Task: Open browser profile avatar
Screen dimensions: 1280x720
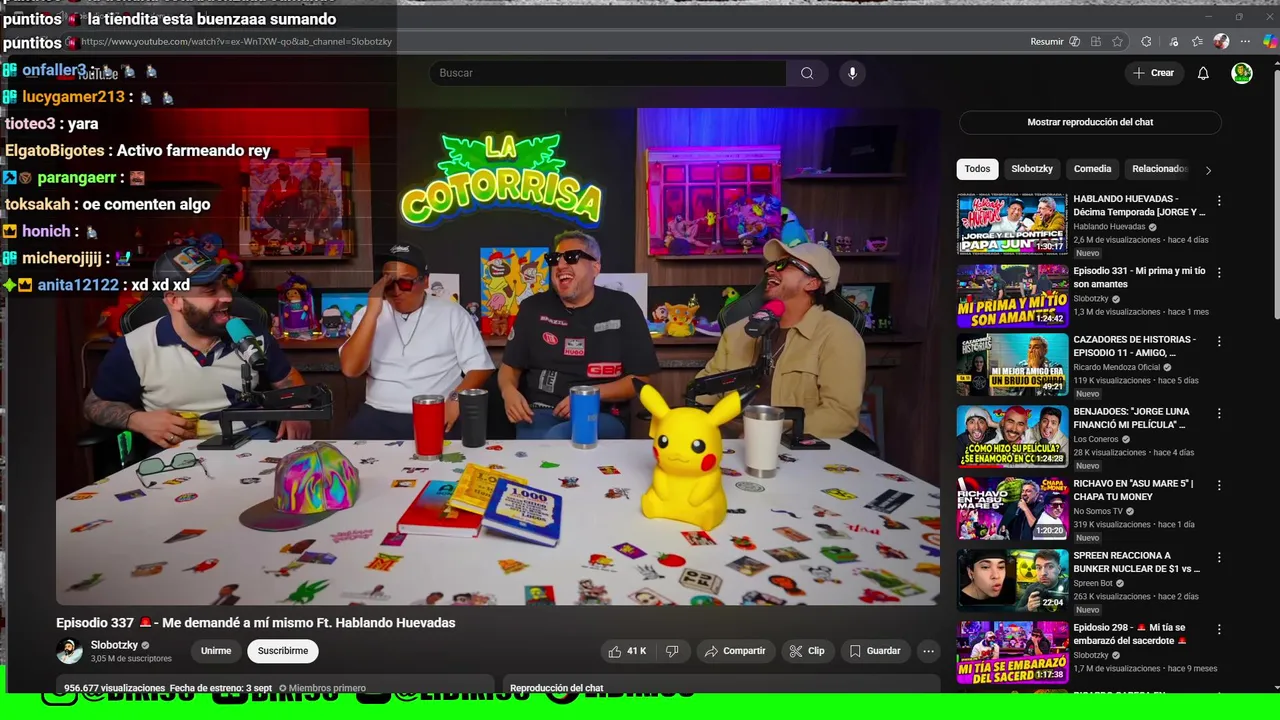Action: point(1221,42)
